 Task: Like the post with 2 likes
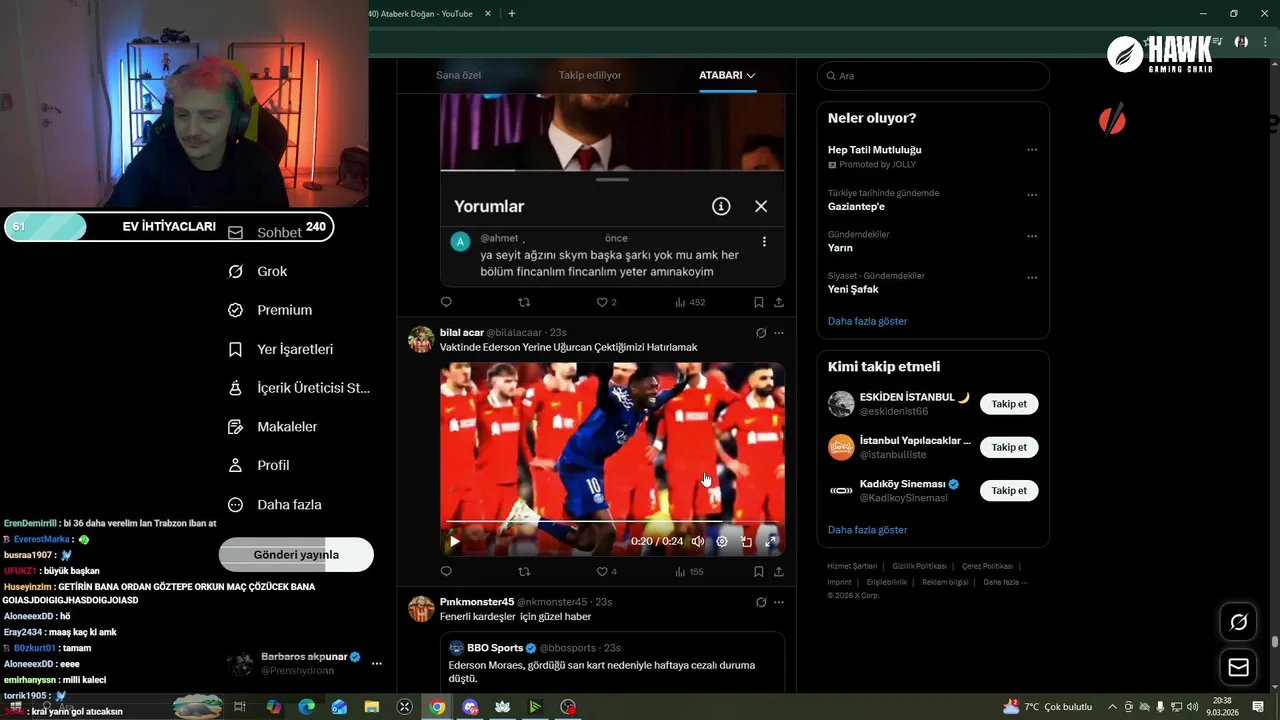606,302
